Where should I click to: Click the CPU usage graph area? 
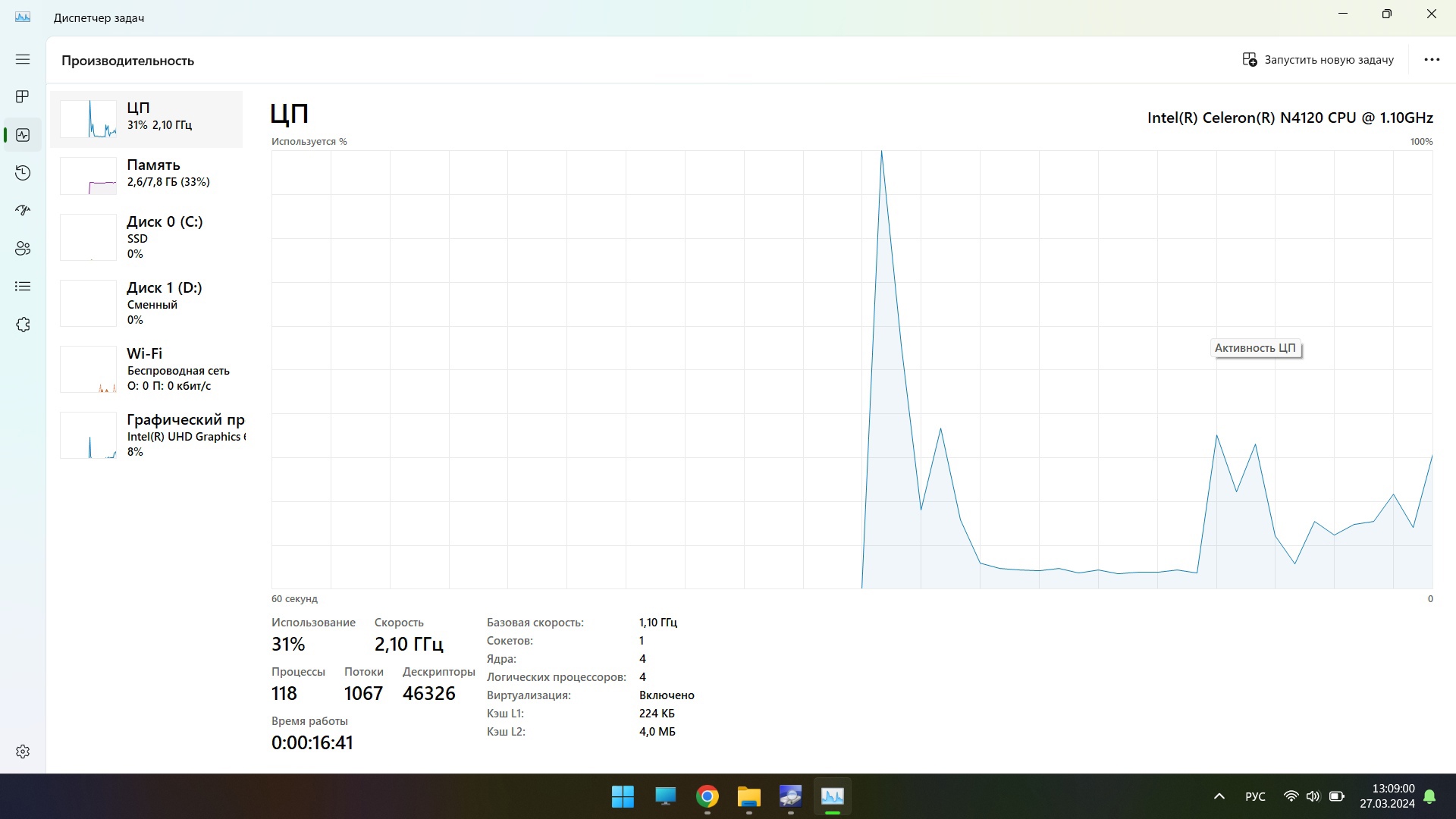click(851, 369)
